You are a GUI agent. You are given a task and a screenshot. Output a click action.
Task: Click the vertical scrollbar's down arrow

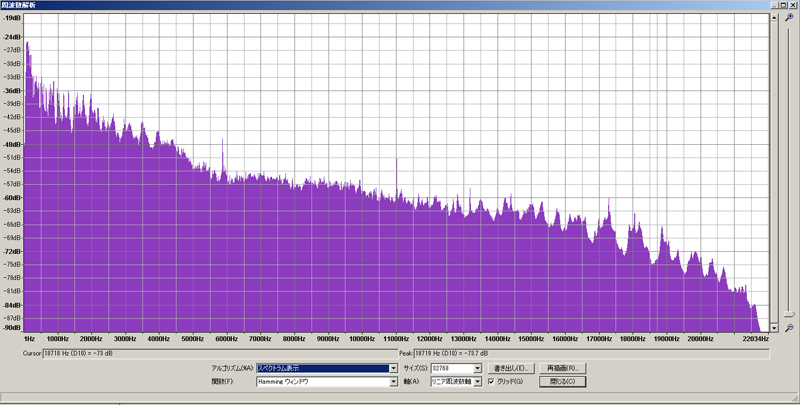point(773,328)
